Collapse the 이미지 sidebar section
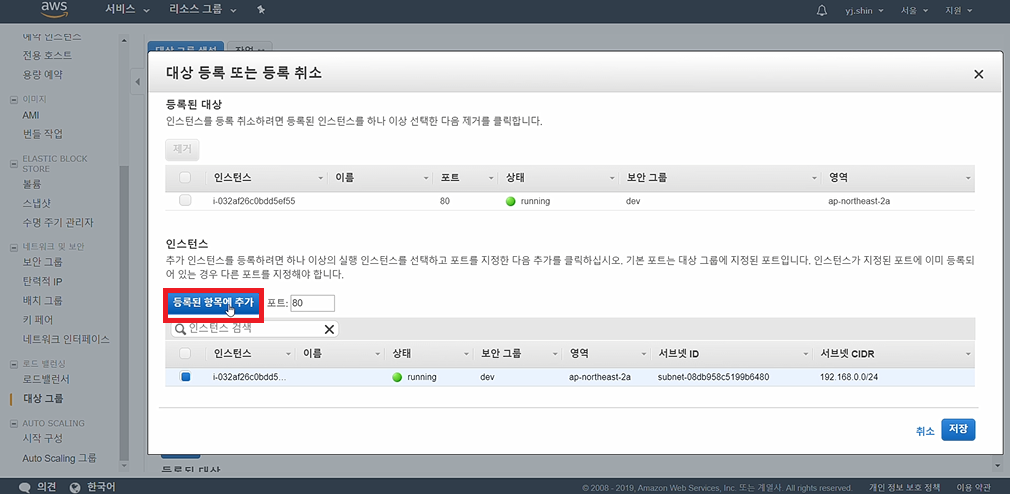 pos(14,99)
